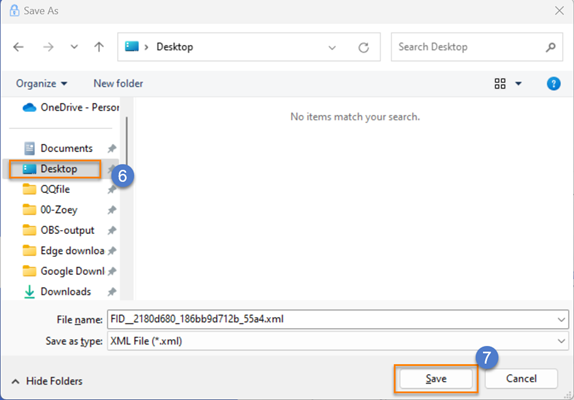Viewport: 574px width, 400px height.
Task: Open view options arrow beside layout icon
Action: coord(518,84)
